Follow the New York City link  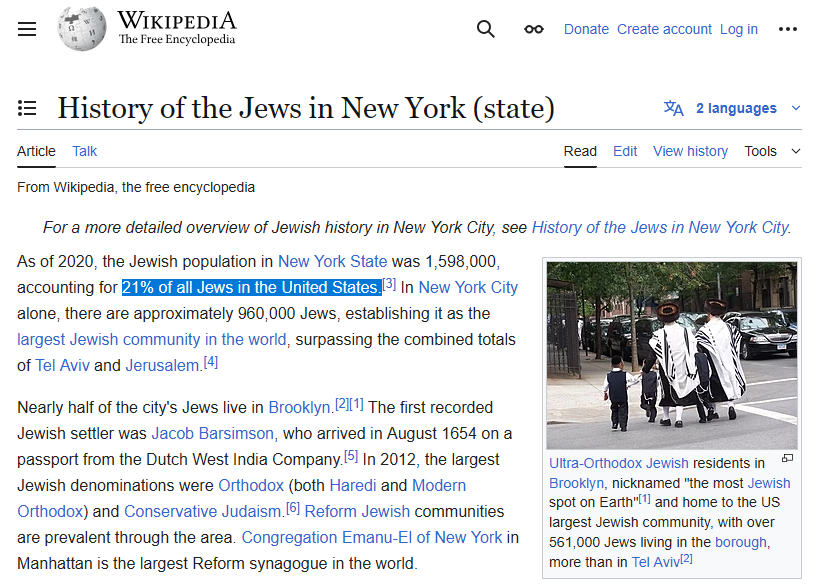point(468,287)
